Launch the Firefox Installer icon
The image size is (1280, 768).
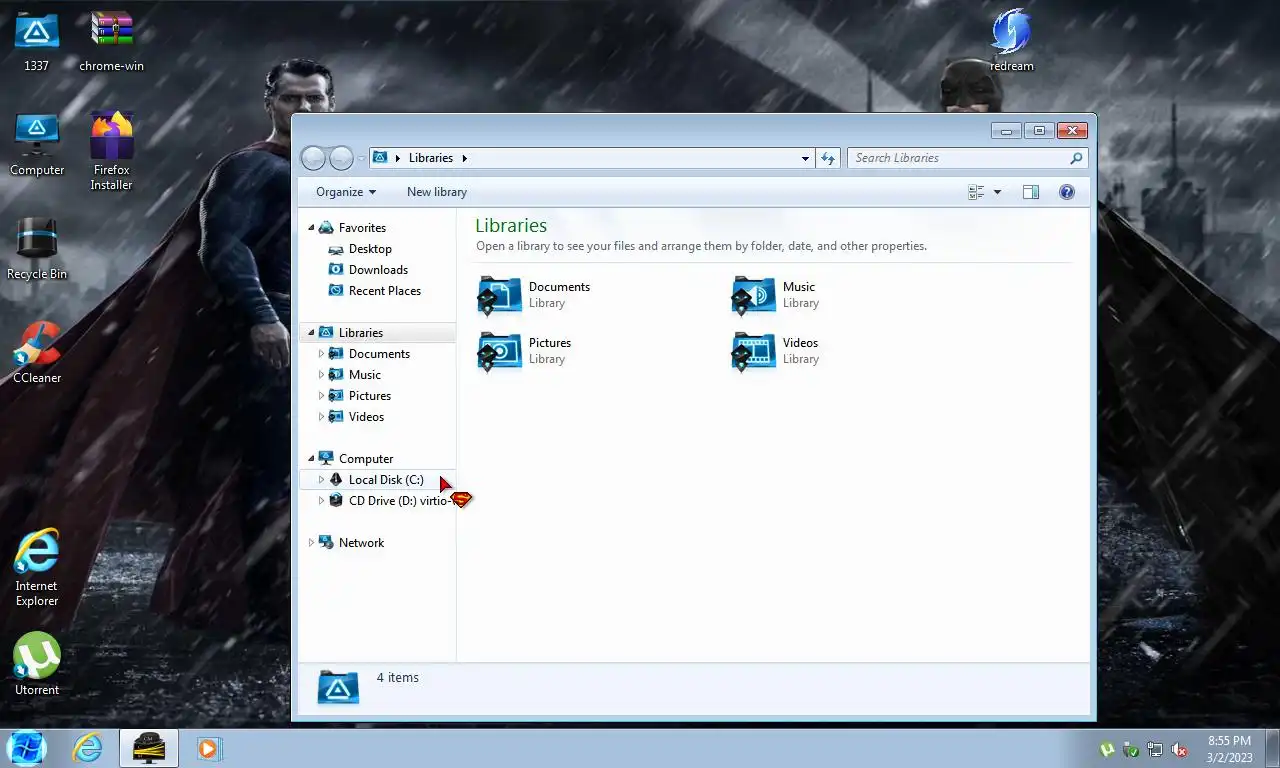(111, 151)
